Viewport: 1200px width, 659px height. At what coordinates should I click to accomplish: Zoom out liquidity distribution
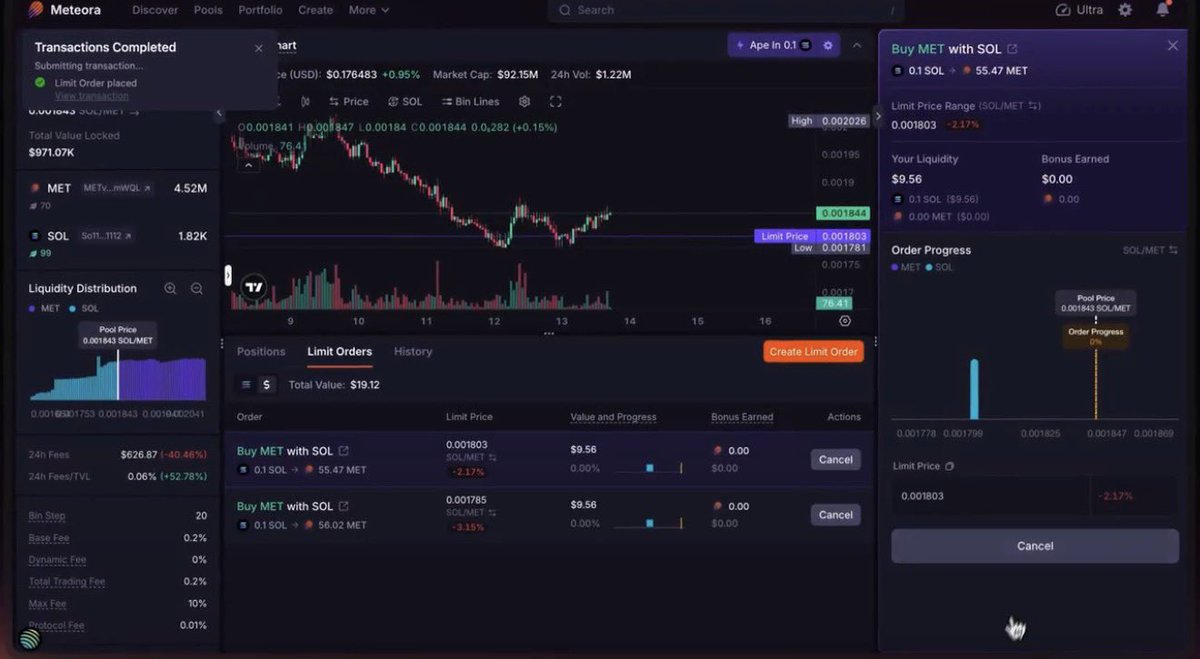(x=197, y=289)
